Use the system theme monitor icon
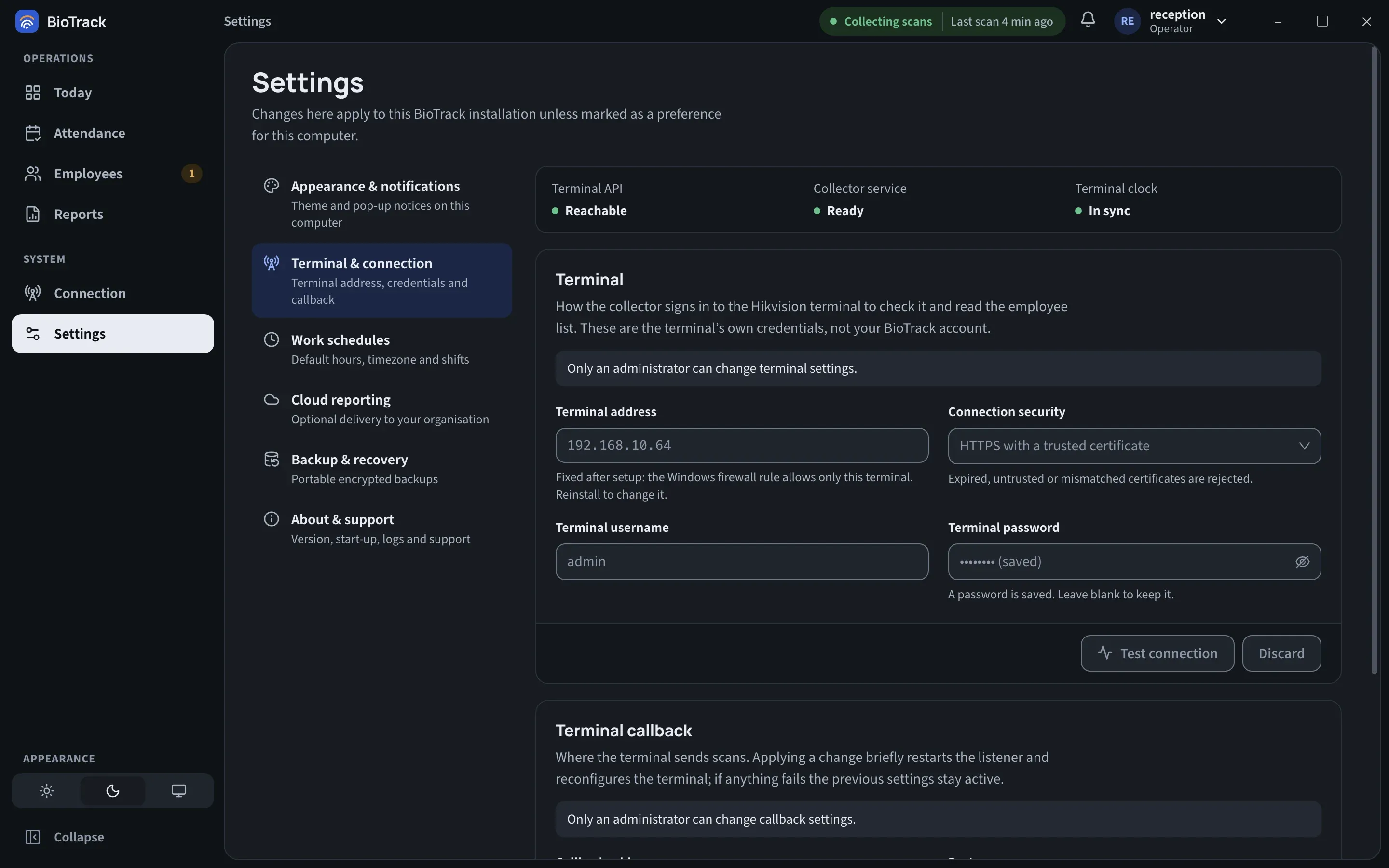Image resolution: width=1389 pixels, height=868 pixels. pos(178,790)
